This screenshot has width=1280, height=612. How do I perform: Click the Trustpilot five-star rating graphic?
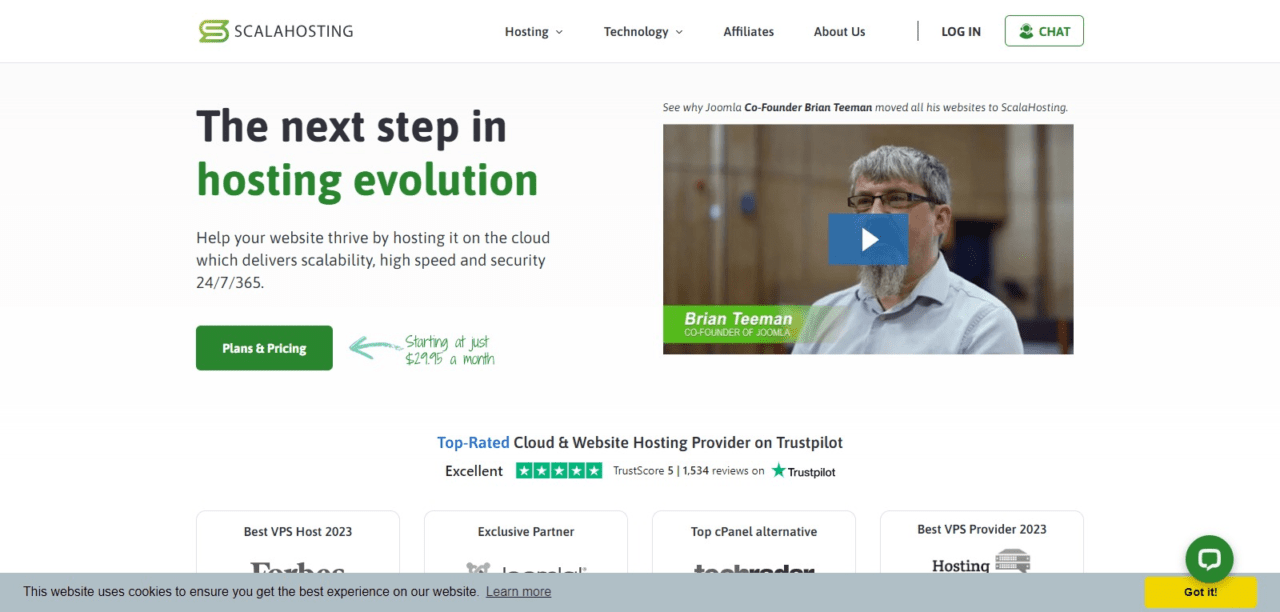point(559,470)
